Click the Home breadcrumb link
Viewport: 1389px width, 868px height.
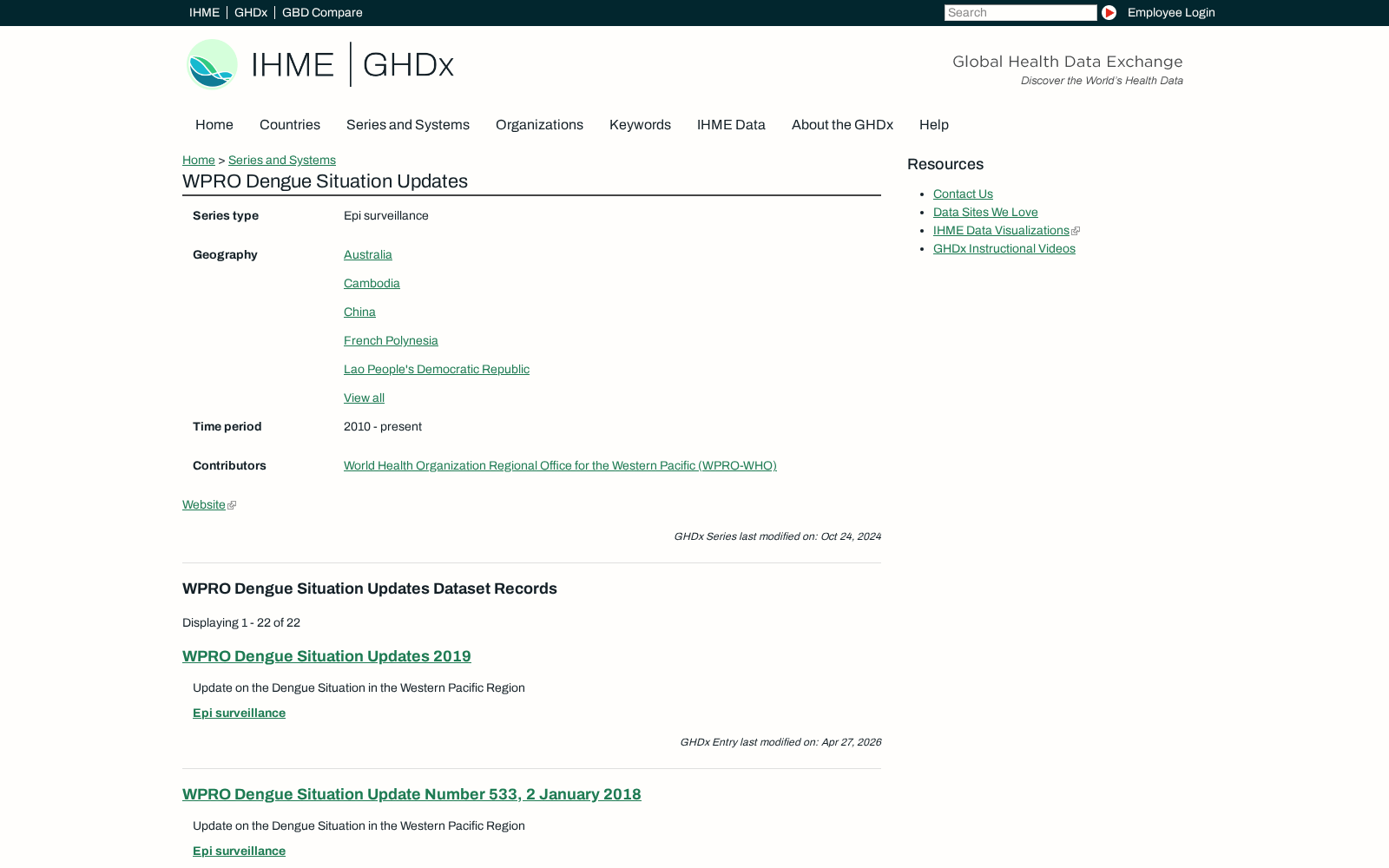199,161
